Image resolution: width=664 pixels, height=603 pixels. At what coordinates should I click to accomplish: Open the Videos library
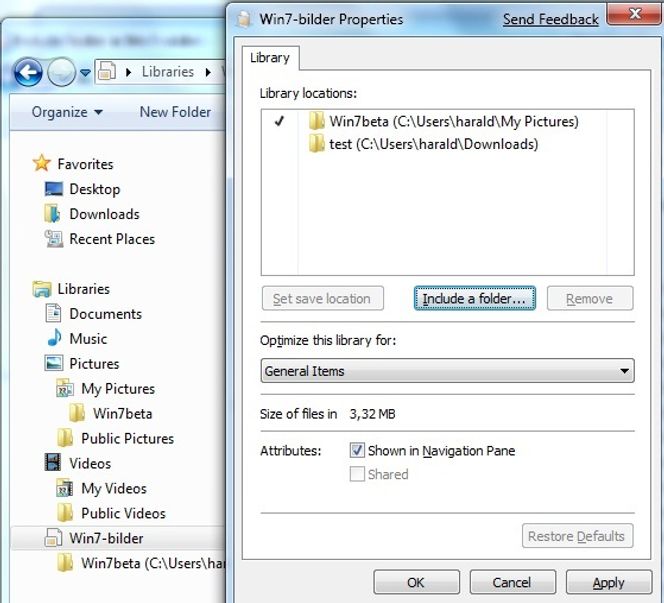click(x=90, y=463)
